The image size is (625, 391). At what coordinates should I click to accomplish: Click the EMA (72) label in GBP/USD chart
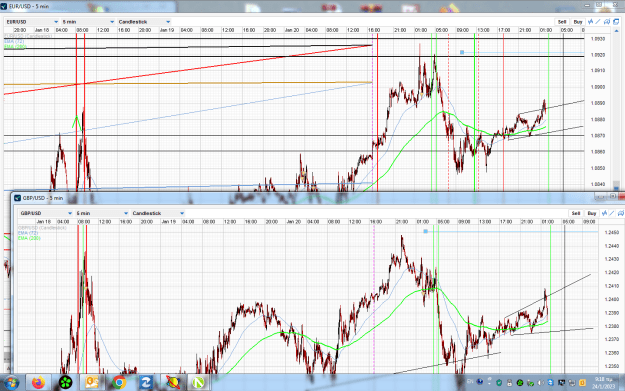[x=28, y=233]
